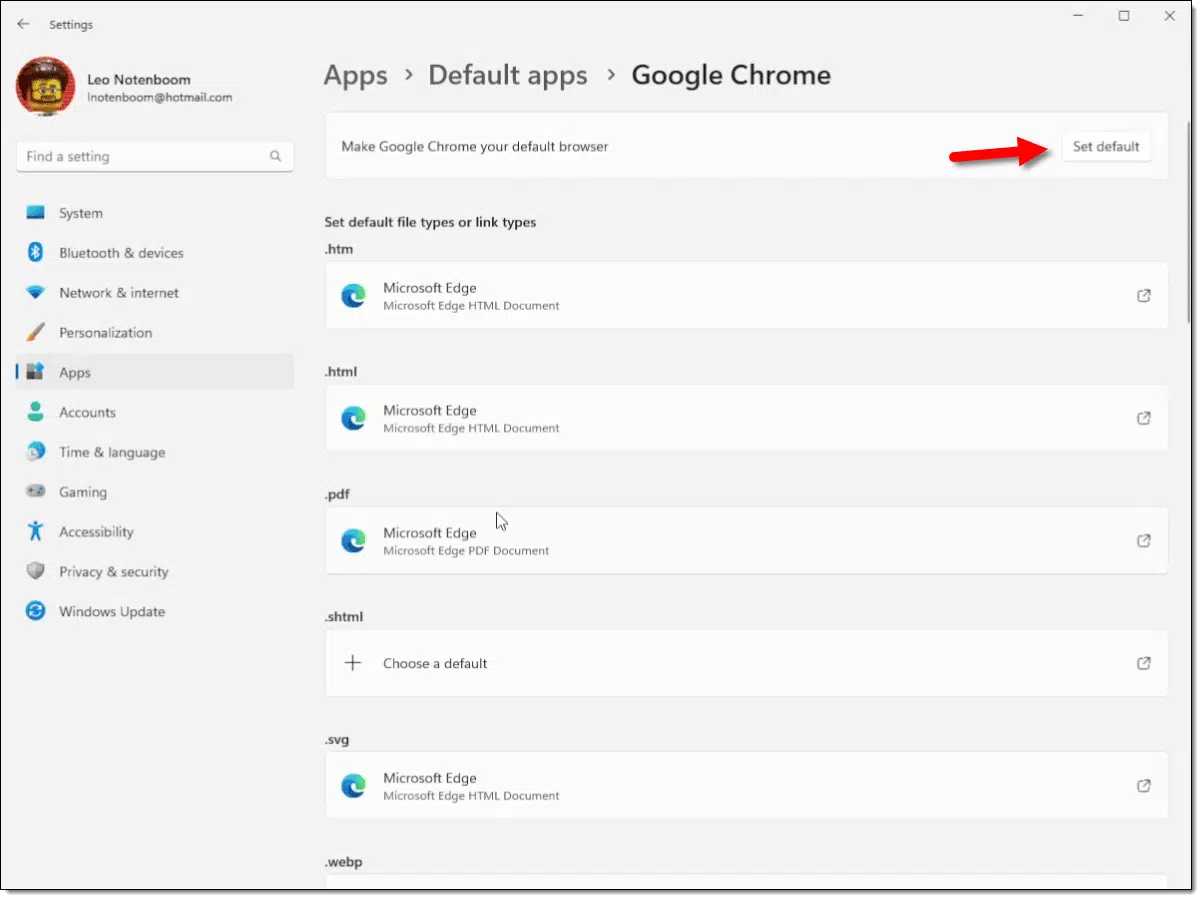Click the Edge icon in .svg row
The height and width of the screenshot is (900, 1202).
pyautogui.click(x=353, y=786)
